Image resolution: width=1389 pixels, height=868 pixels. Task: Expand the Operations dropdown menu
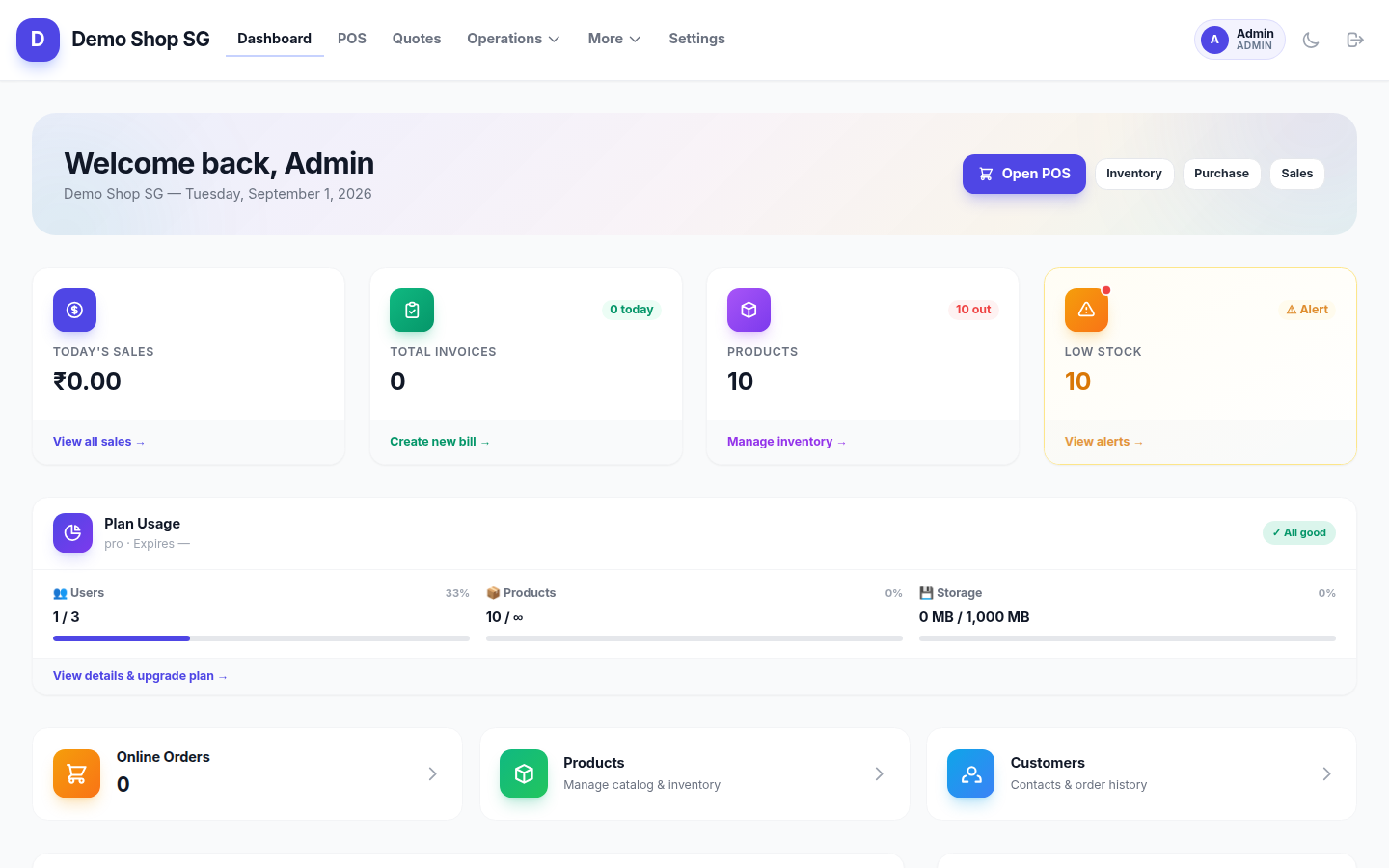point(513,39)
